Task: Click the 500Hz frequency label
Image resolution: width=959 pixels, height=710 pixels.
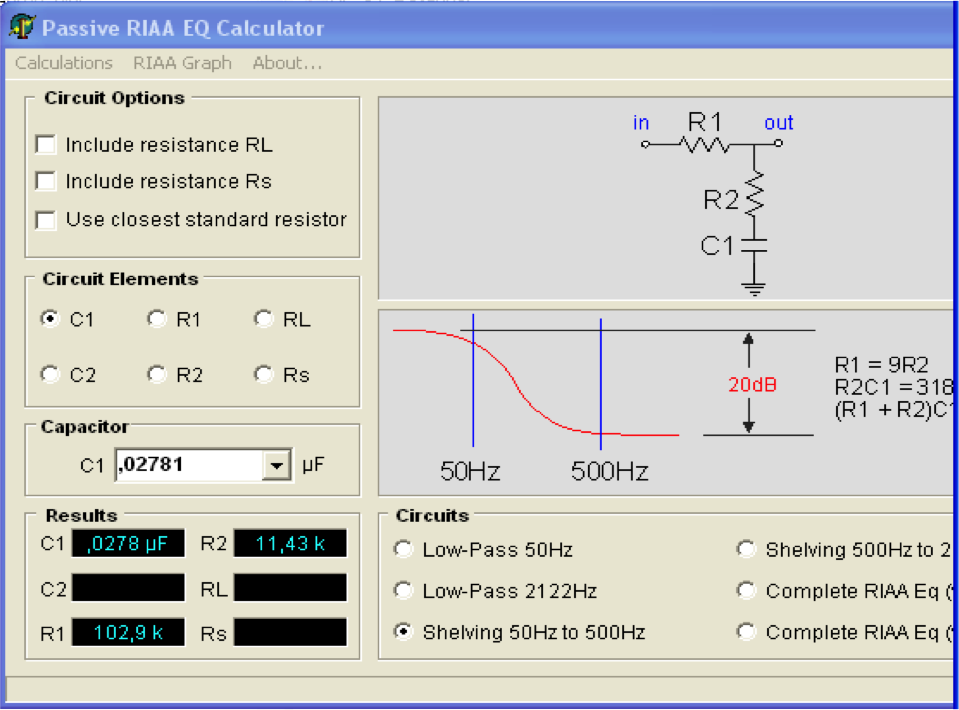Action: tap(609, 471)
